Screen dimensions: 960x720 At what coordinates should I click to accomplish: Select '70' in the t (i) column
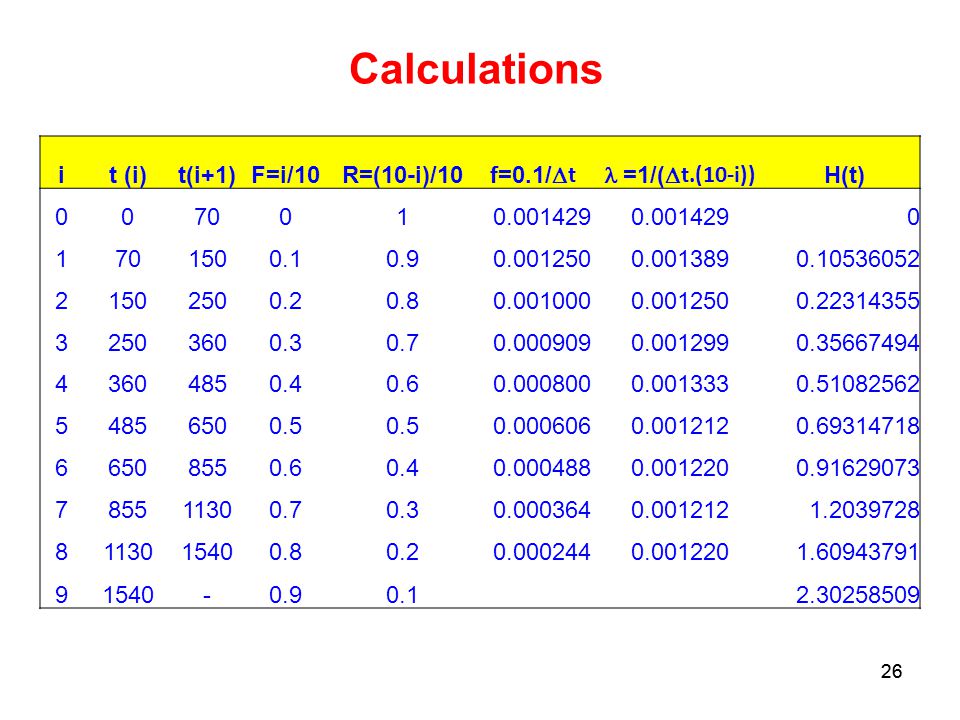click(127, 259)
